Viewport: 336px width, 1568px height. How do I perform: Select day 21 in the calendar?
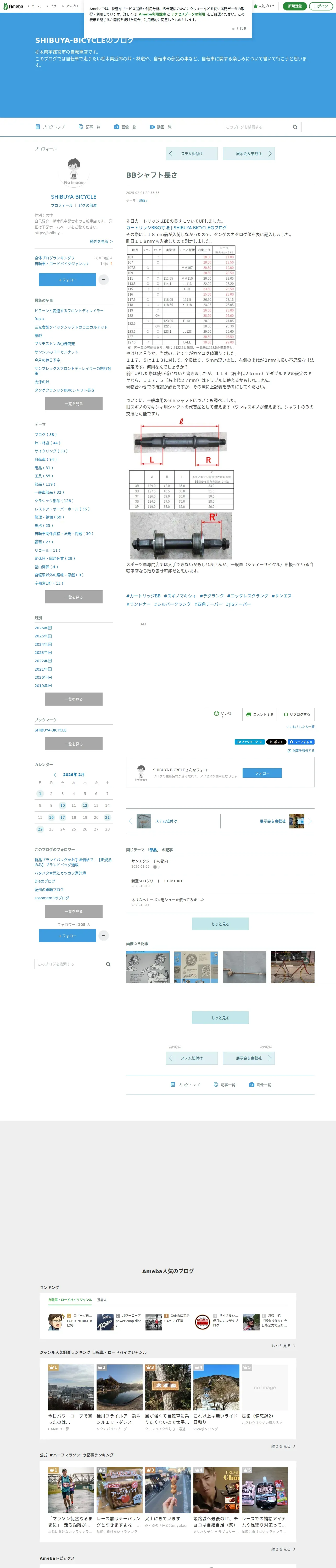[107, 817]
